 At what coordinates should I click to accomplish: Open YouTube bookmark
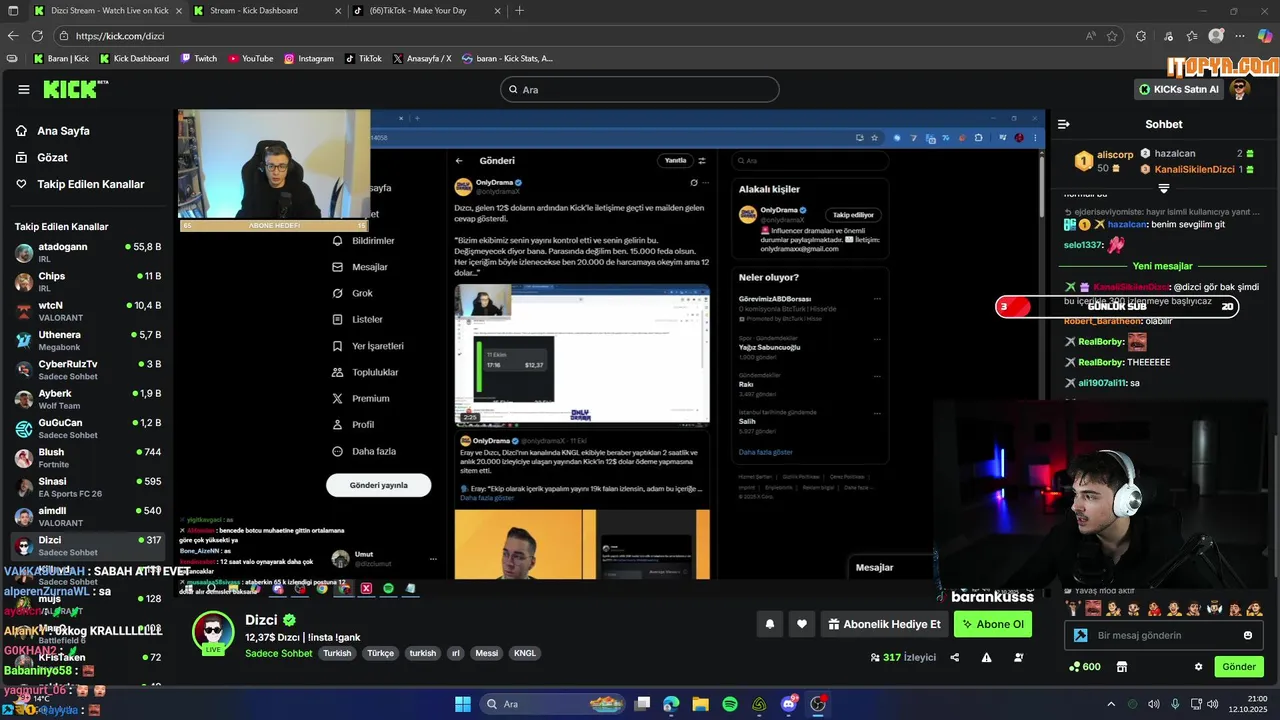250,58
